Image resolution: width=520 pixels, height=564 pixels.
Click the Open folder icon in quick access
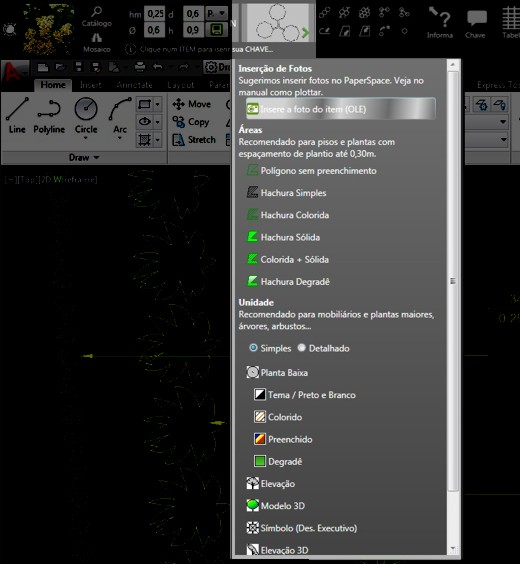60,67
